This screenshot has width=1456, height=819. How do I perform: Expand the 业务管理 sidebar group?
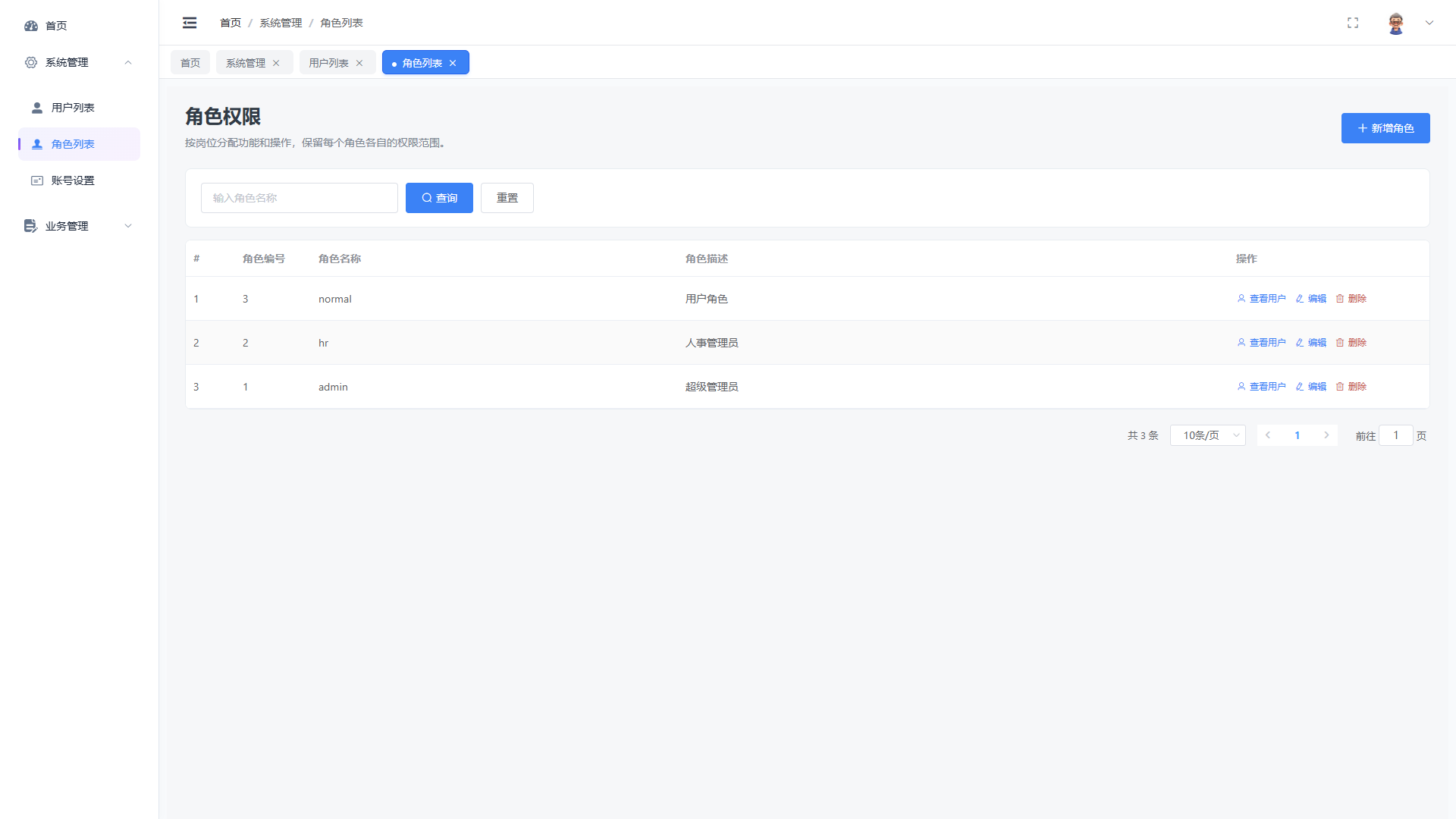coord(79,226)
